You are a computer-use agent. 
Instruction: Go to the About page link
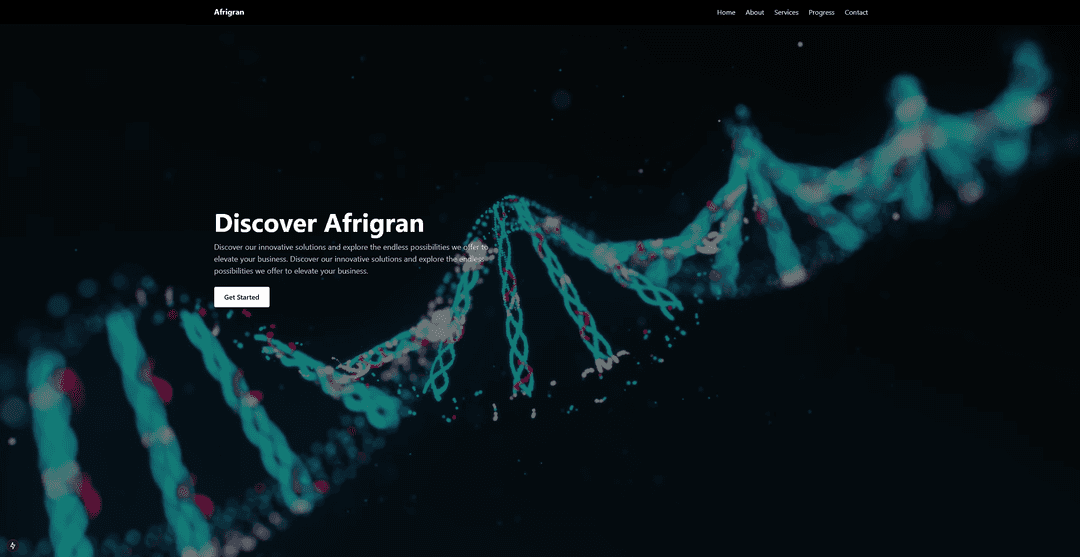point(754,12)
